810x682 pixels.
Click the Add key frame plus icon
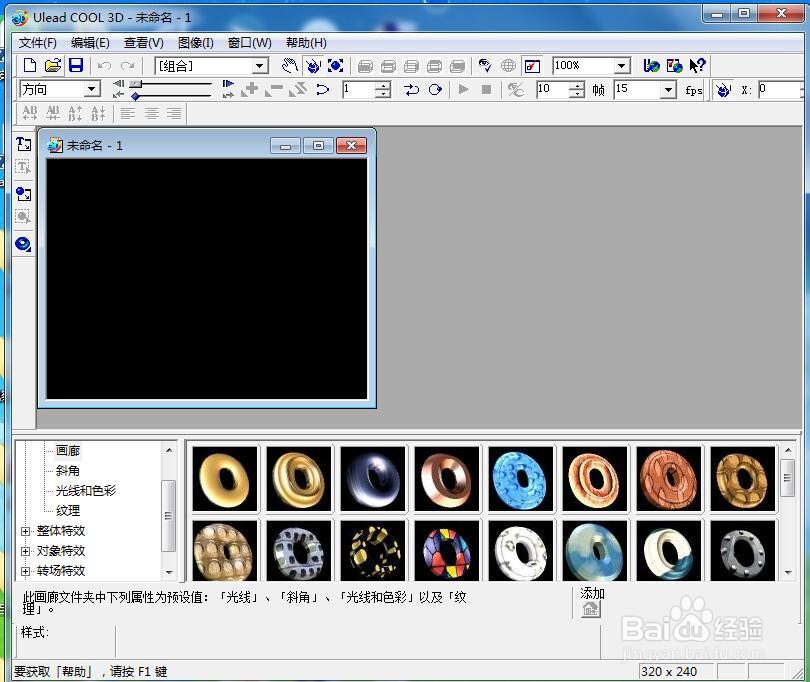[251, 89]
